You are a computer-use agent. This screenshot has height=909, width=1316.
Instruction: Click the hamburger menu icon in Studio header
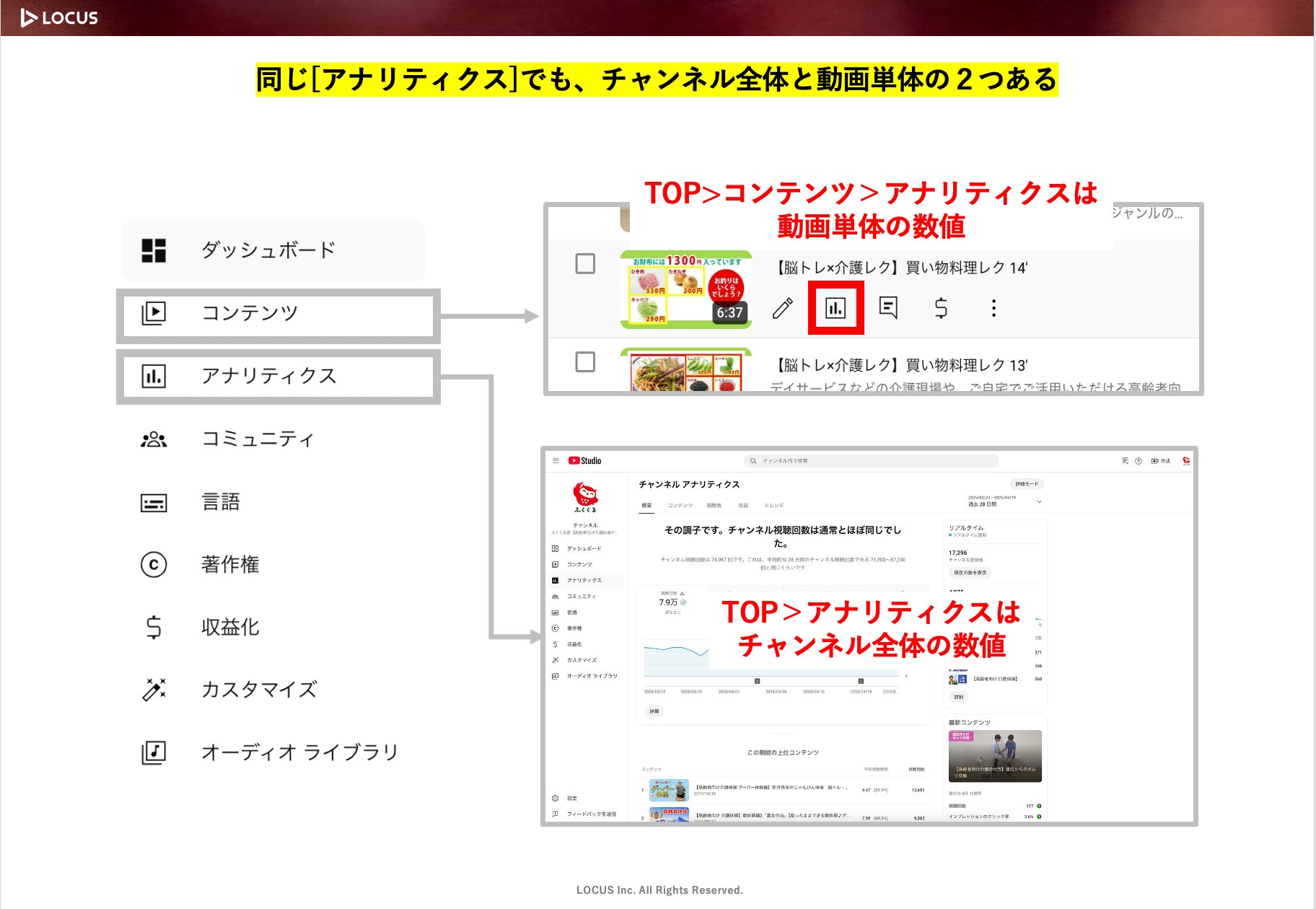(556, 460)
